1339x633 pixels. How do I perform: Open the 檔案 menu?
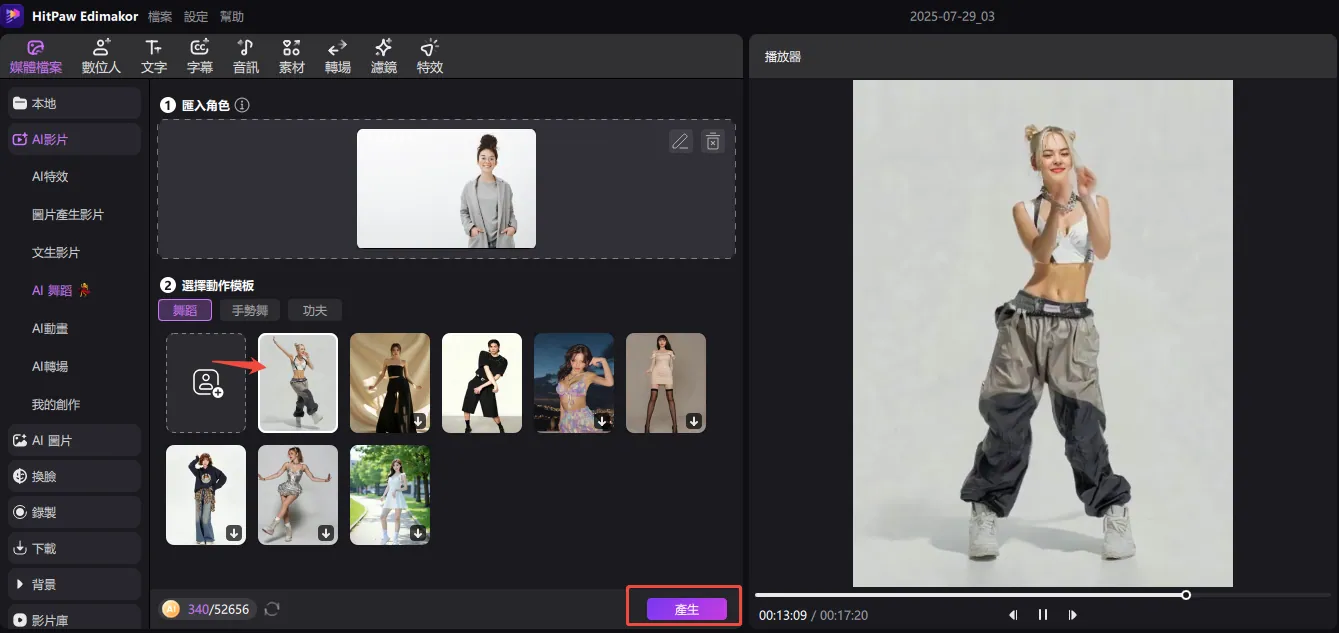[160, 17]
